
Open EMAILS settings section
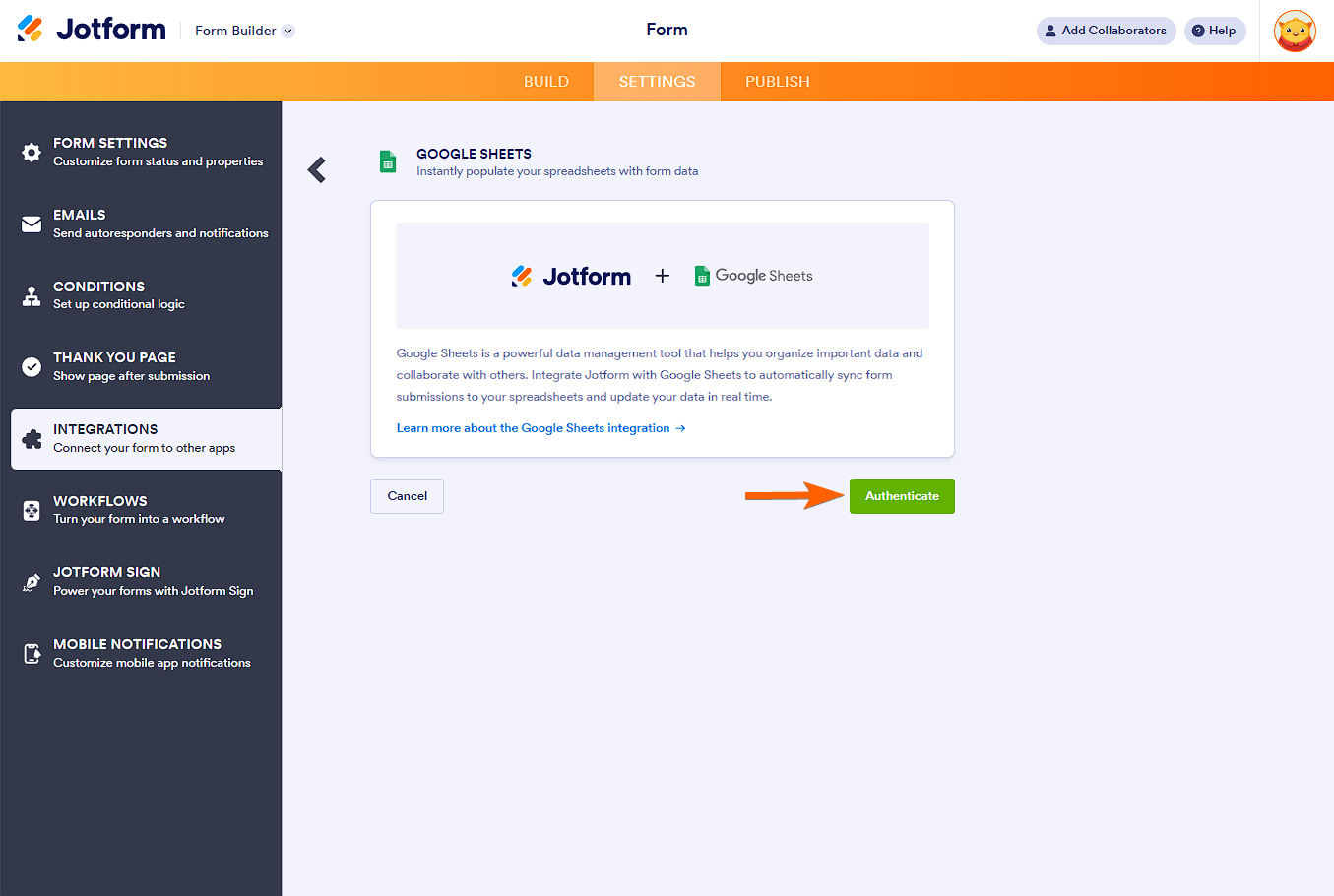pos(146,224)
